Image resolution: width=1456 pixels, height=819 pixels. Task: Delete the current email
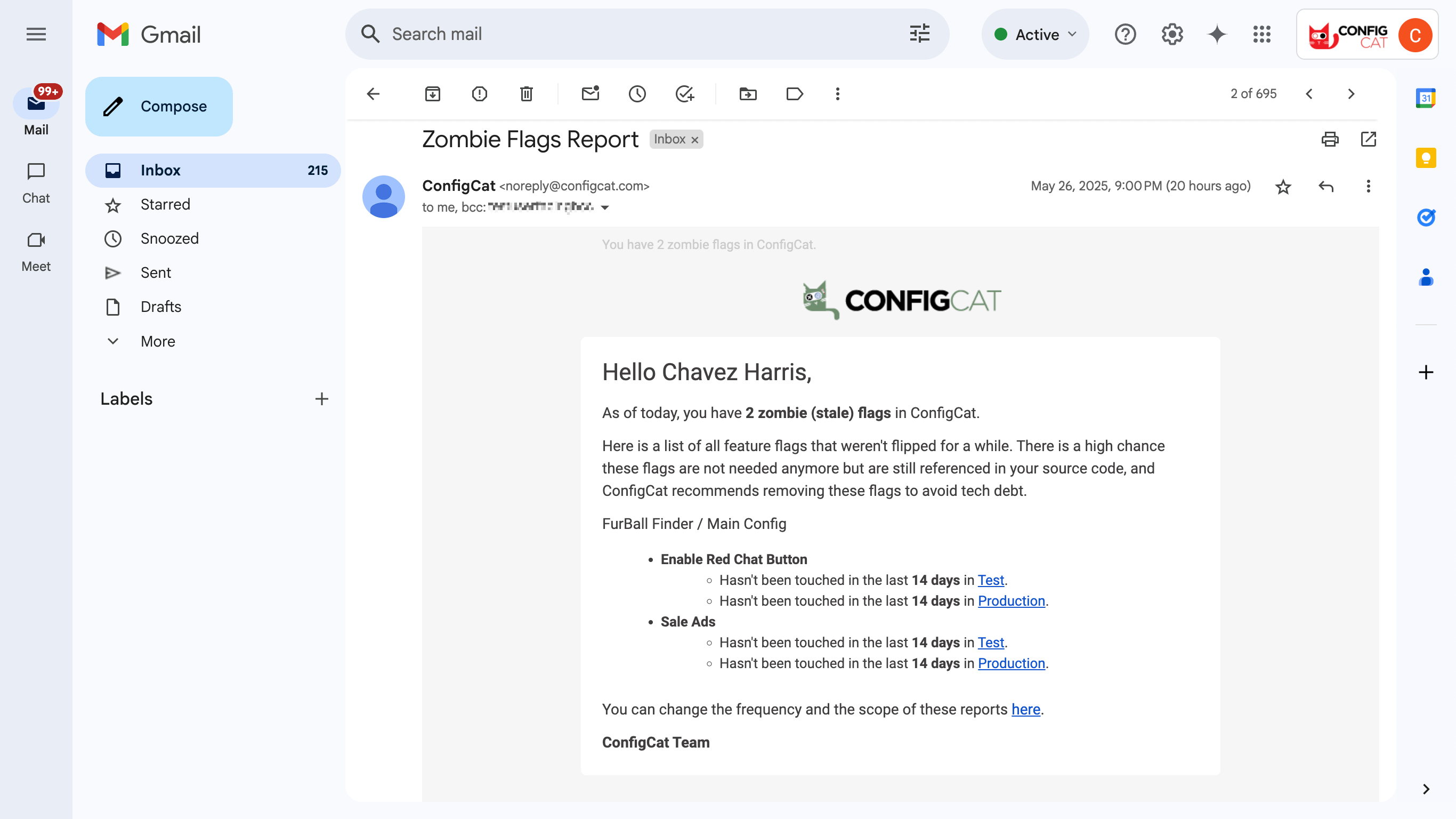pos(525,94)
